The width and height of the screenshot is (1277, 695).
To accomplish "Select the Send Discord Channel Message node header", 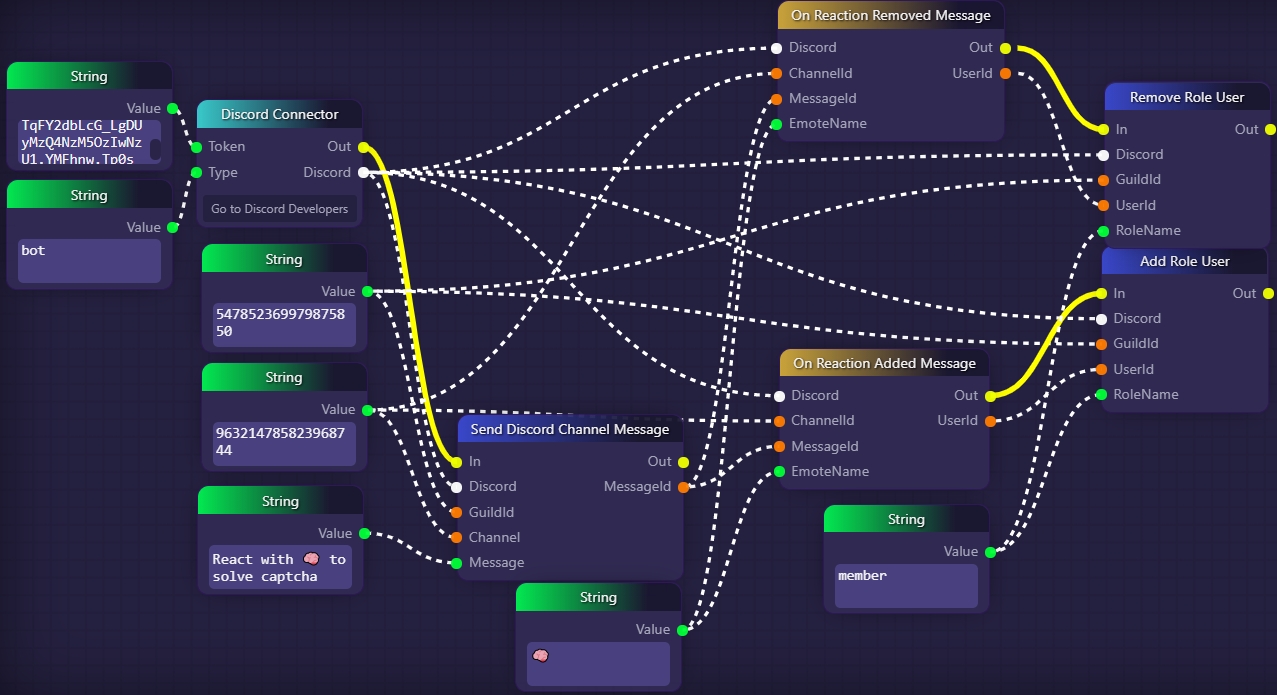I will [x=569, y=430].
